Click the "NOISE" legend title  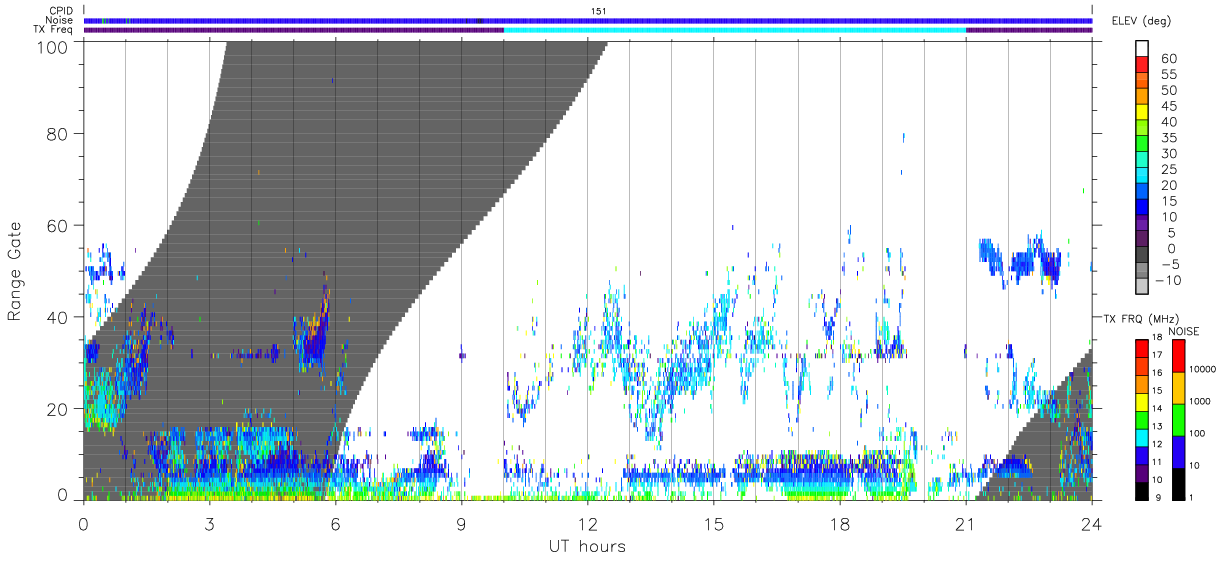coord(1185,331)
